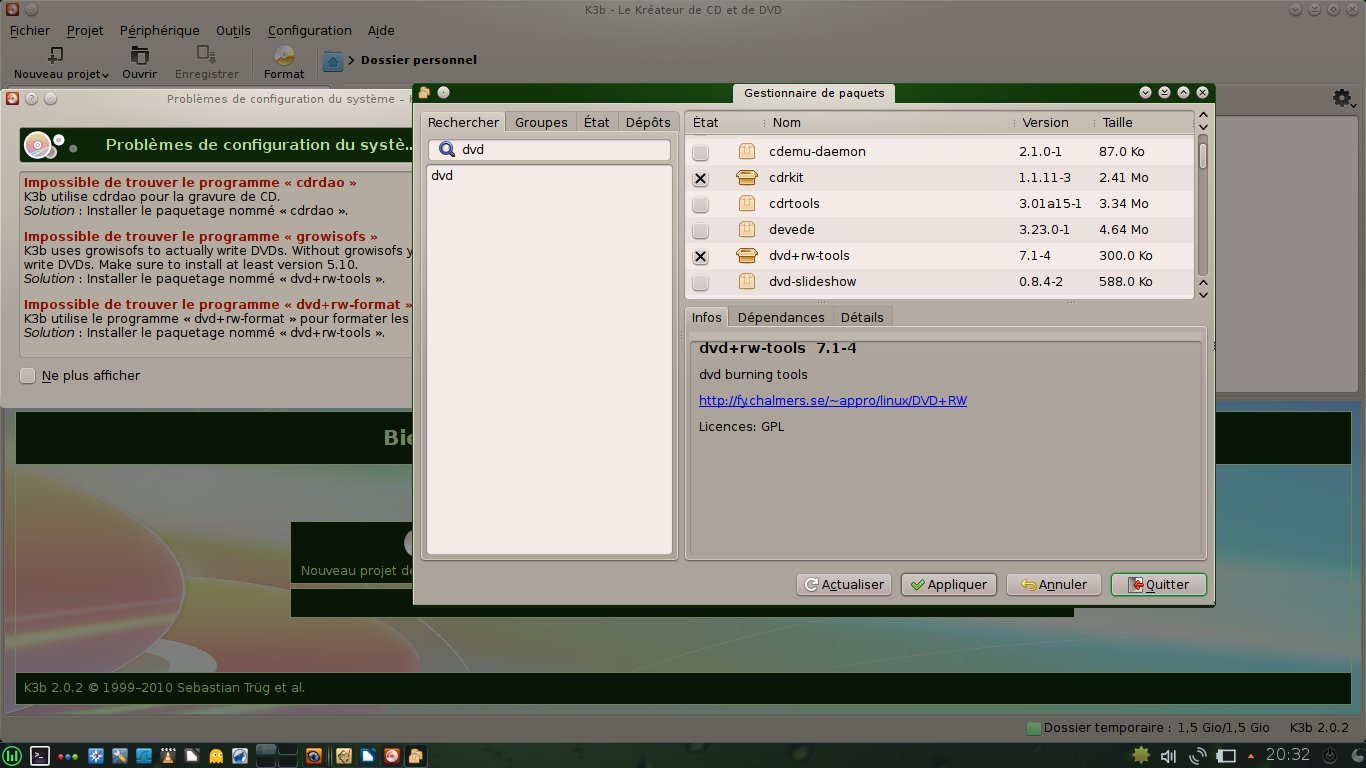Screen dimensions: 1366x768
Task: Switch to the Dépôts tab
Action: point(648,122)
